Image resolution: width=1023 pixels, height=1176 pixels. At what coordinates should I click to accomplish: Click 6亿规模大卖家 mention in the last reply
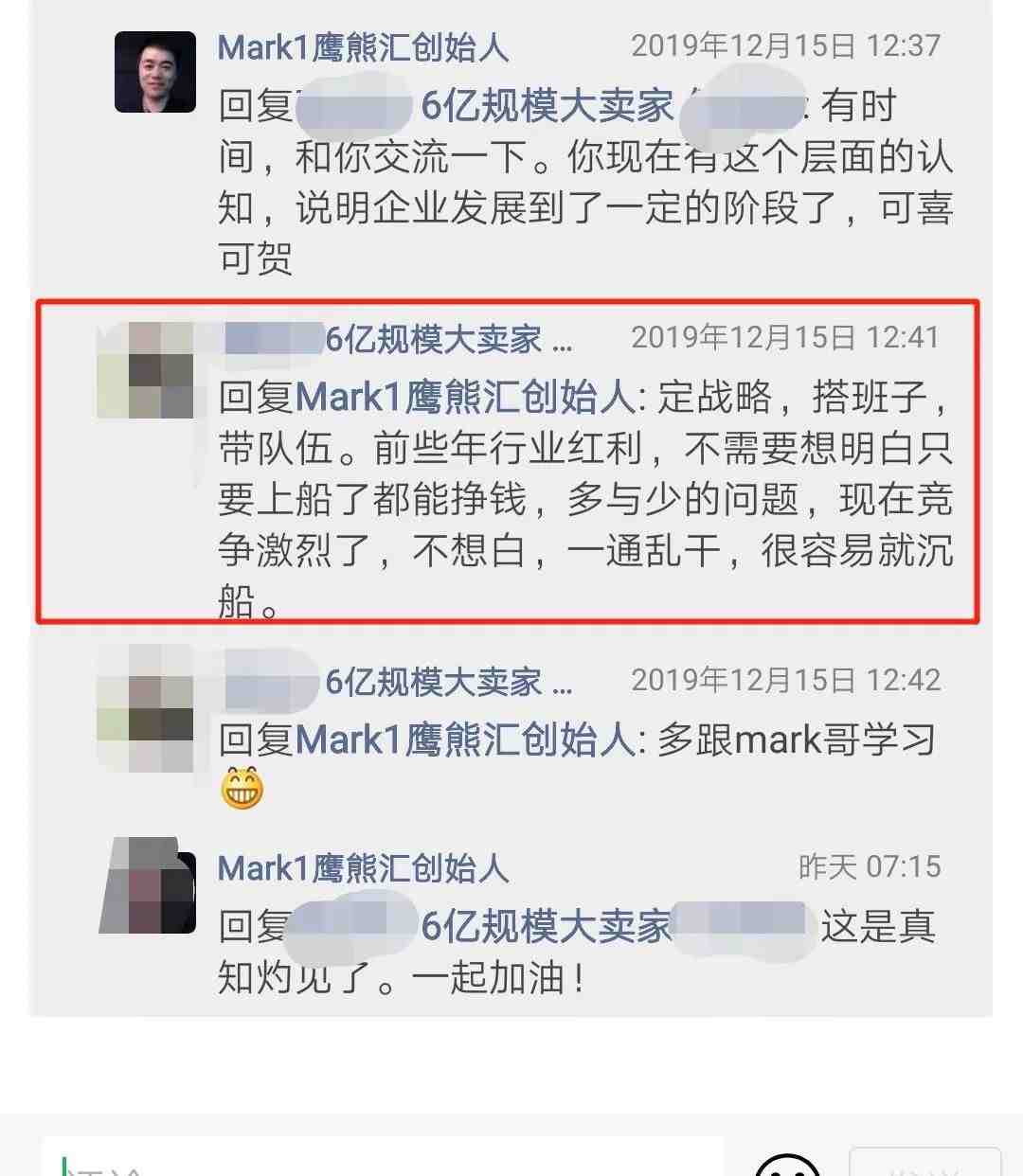click(547, 927)
